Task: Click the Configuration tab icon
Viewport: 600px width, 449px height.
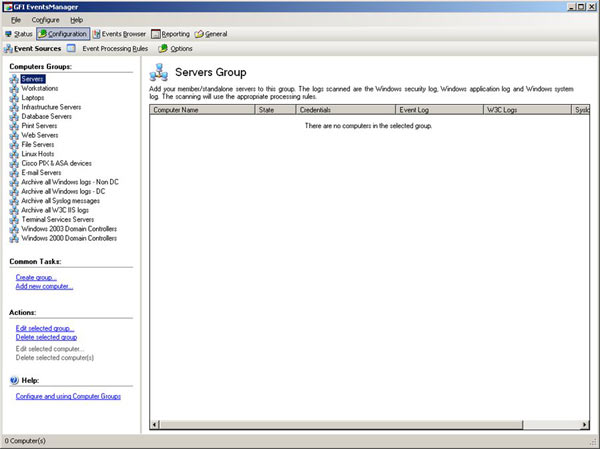Action: 42,34
